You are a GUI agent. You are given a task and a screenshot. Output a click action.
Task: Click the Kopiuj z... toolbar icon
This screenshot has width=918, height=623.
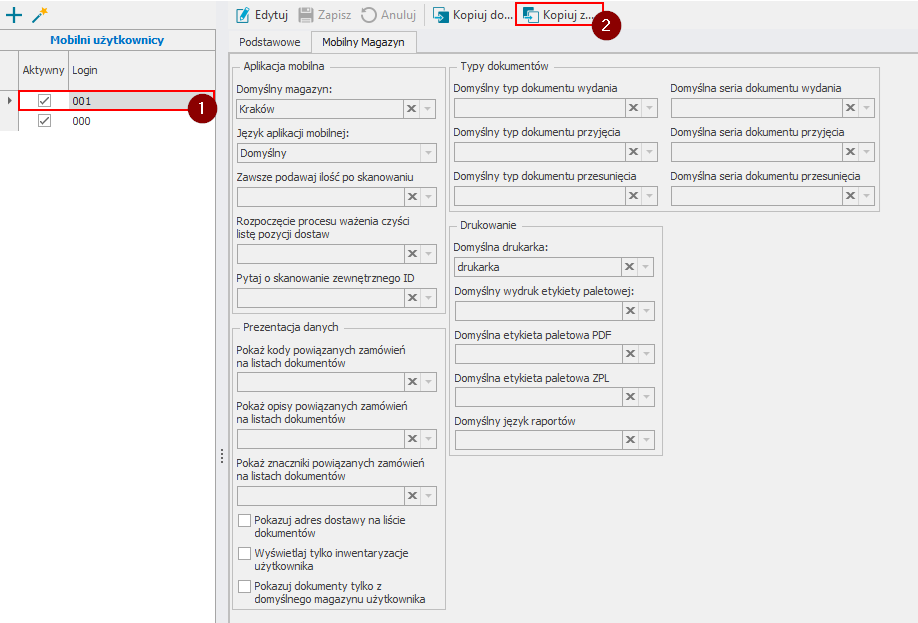[x=530, y=15]
